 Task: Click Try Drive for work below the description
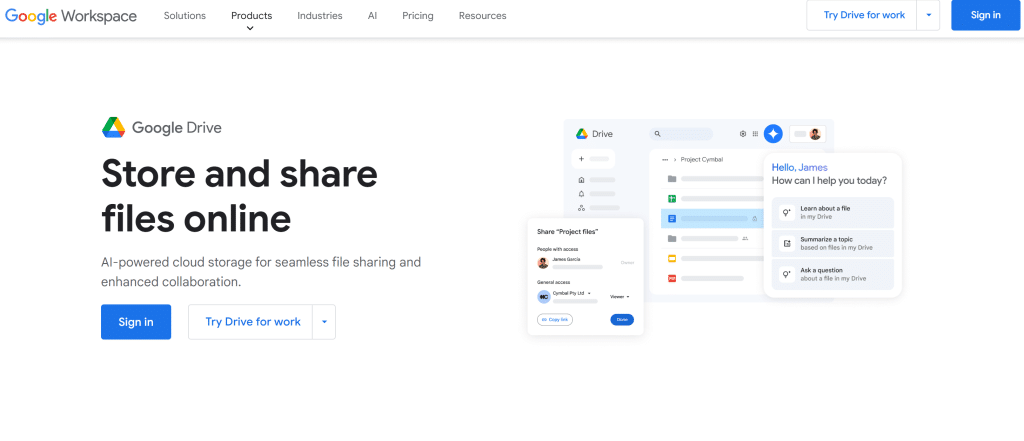pos(253,321)
